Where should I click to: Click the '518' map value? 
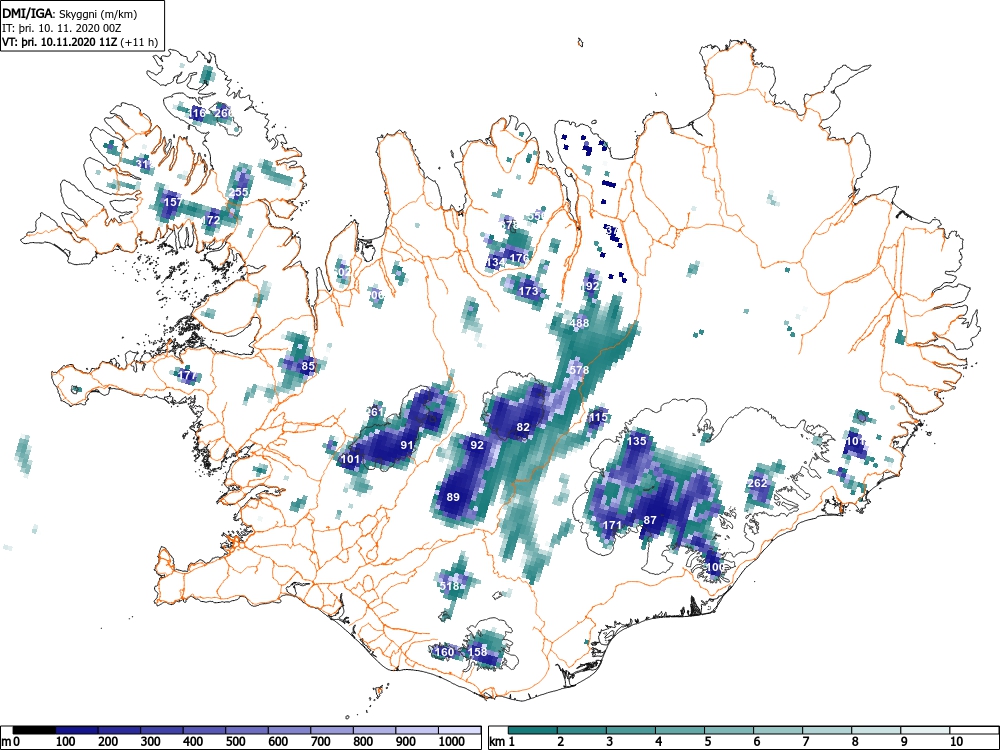pyautogui.click(x=450, y=586)
